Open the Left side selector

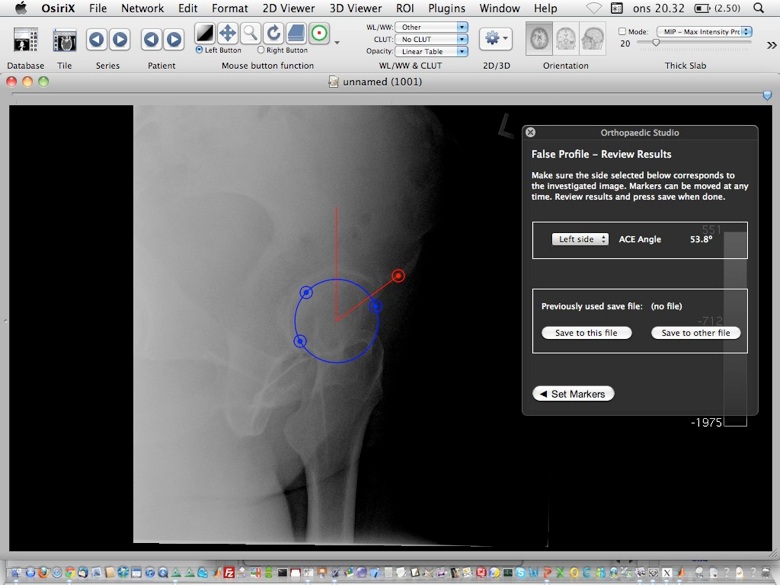pos(580,239)
